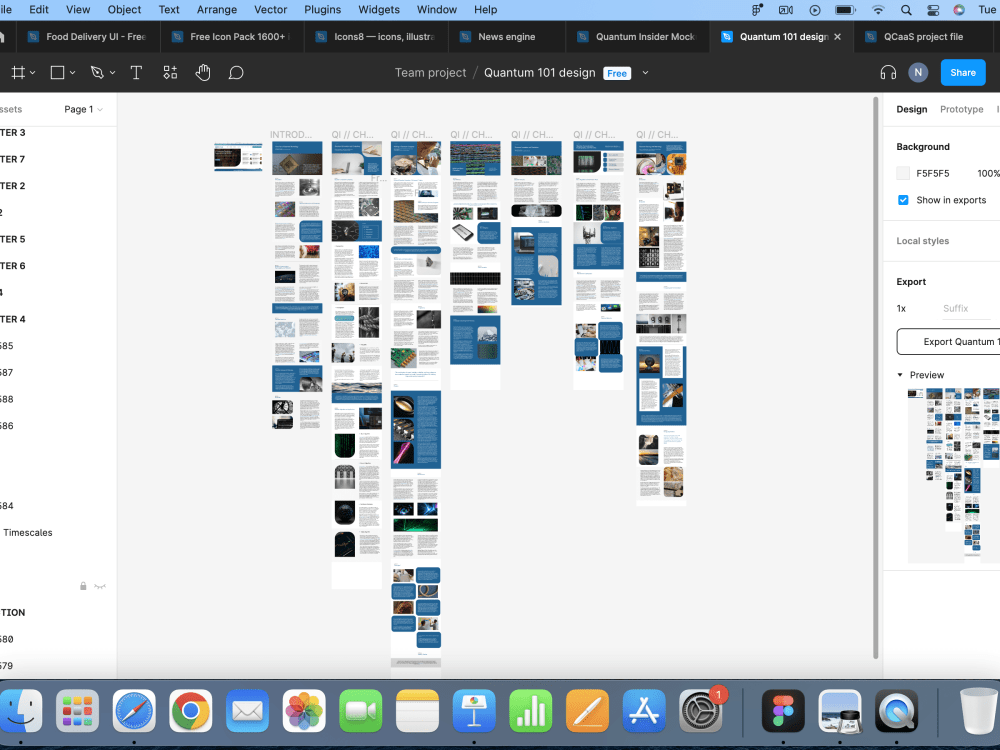The height and width of the screenshot is (750, 1000).
Task: Click the export preview thumbnail
Action: pyautogui.click(x=953, y=474)
